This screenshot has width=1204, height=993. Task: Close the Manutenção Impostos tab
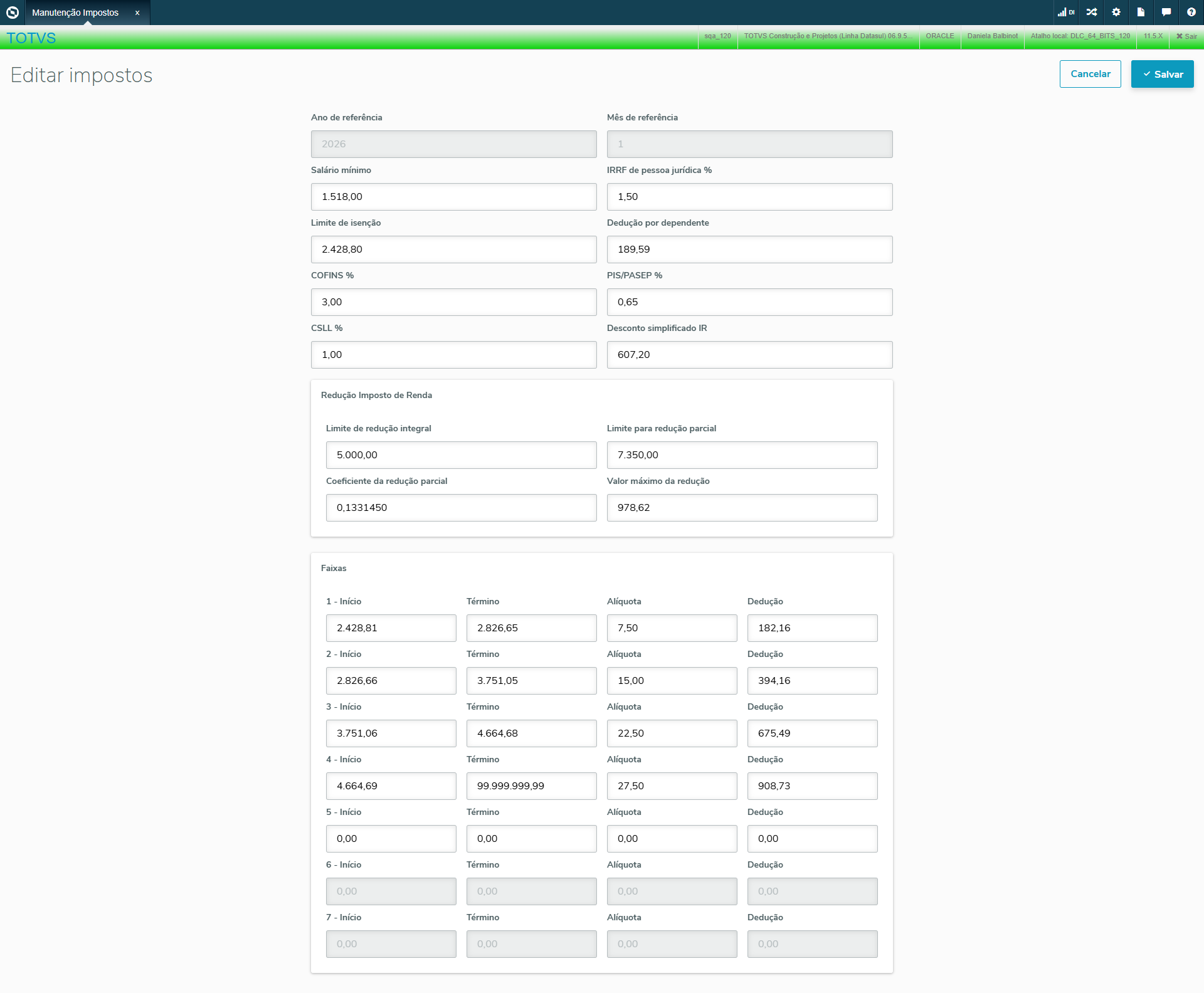pyautogui.click(x=137, y=13)
